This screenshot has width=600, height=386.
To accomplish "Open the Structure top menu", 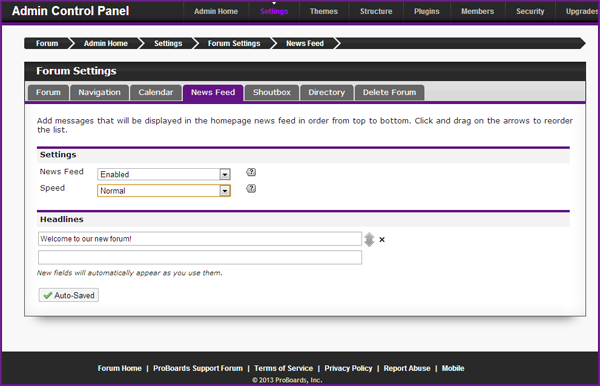I will click(x=376, y=11).
